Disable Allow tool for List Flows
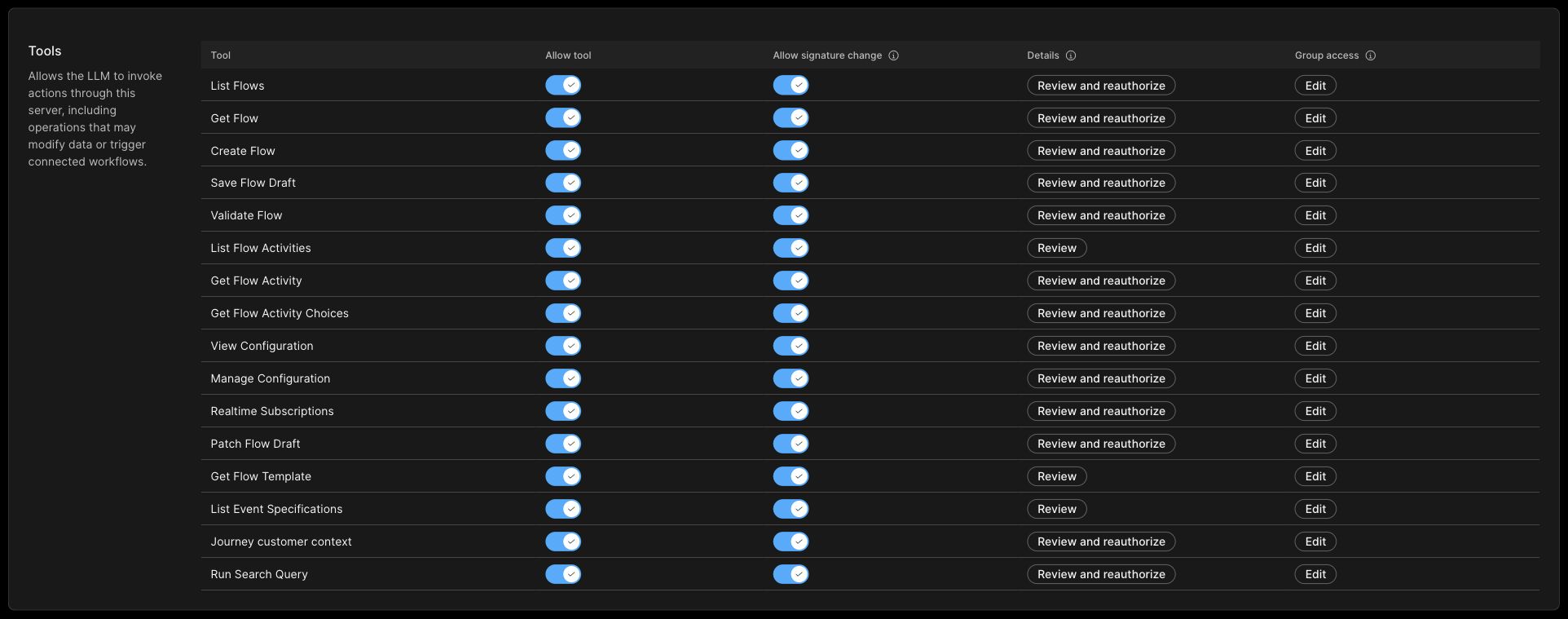 click(x=563, y=85)
